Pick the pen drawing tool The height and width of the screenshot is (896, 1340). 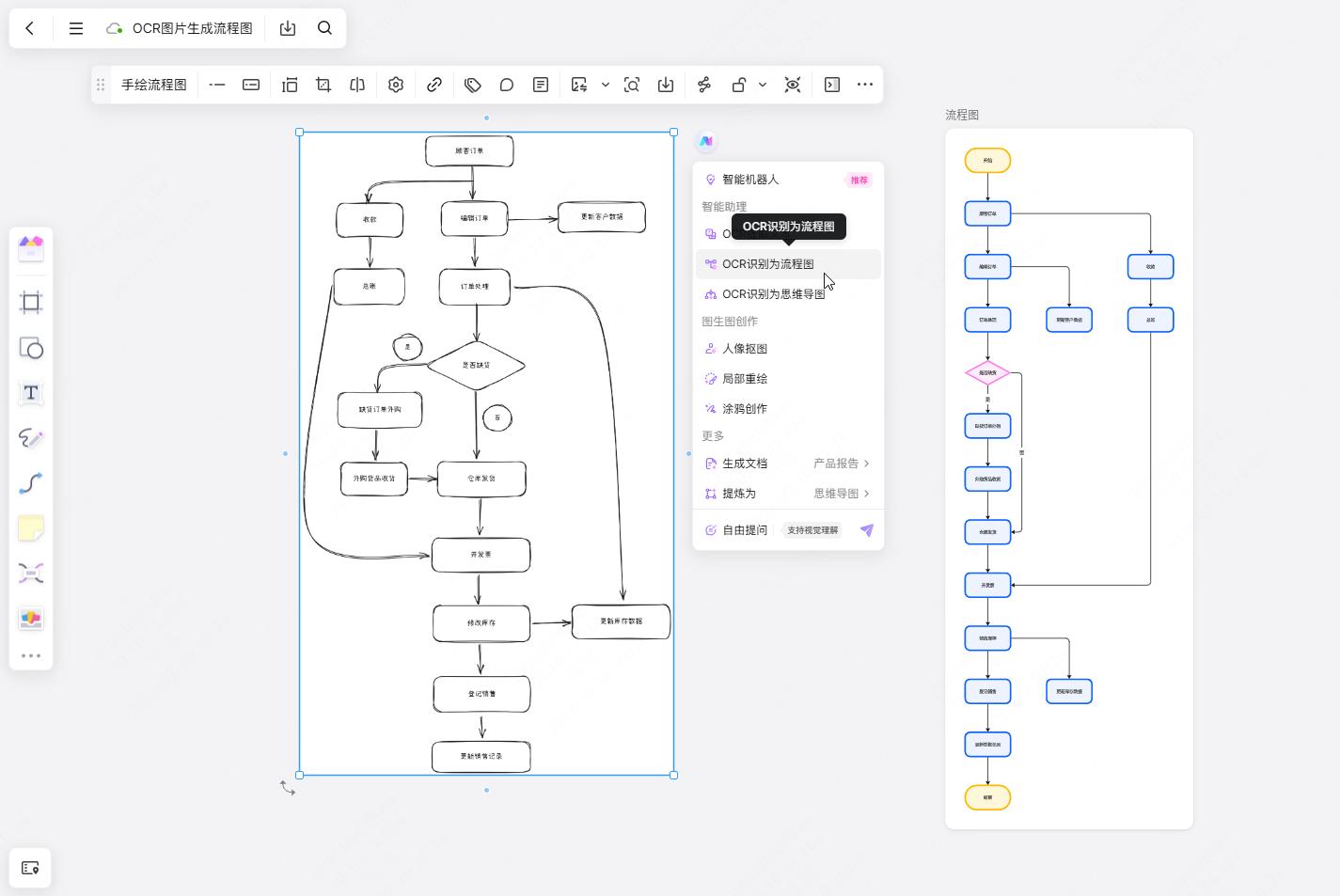tap(31, 438)
